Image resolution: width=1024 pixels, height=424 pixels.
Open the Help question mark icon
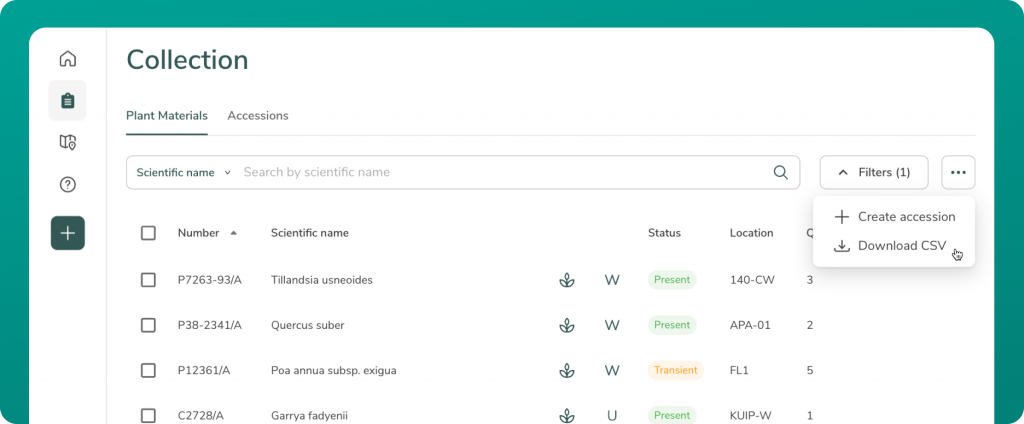point(67,184)
